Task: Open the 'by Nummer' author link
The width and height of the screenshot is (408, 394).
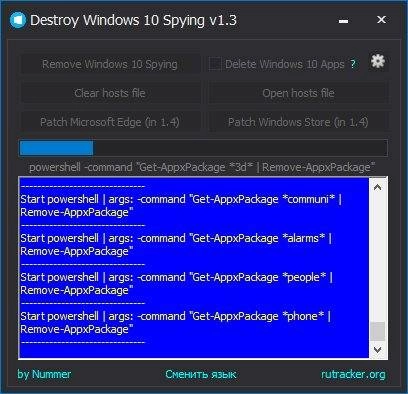Action: [x=44, y=374]
